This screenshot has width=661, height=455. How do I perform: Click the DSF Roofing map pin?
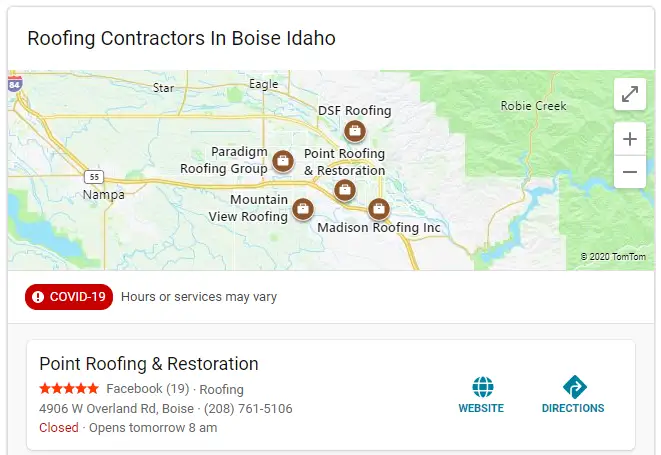point(353,130)
